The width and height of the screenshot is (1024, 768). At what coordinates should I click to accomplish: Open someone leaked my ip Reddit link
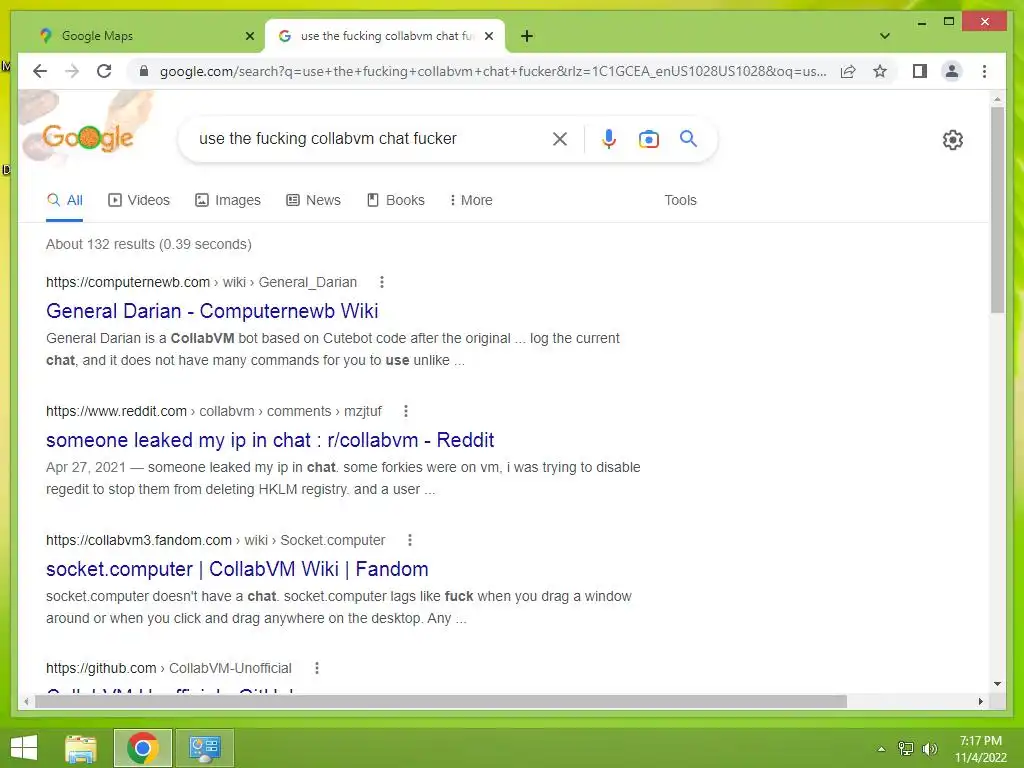270,440
